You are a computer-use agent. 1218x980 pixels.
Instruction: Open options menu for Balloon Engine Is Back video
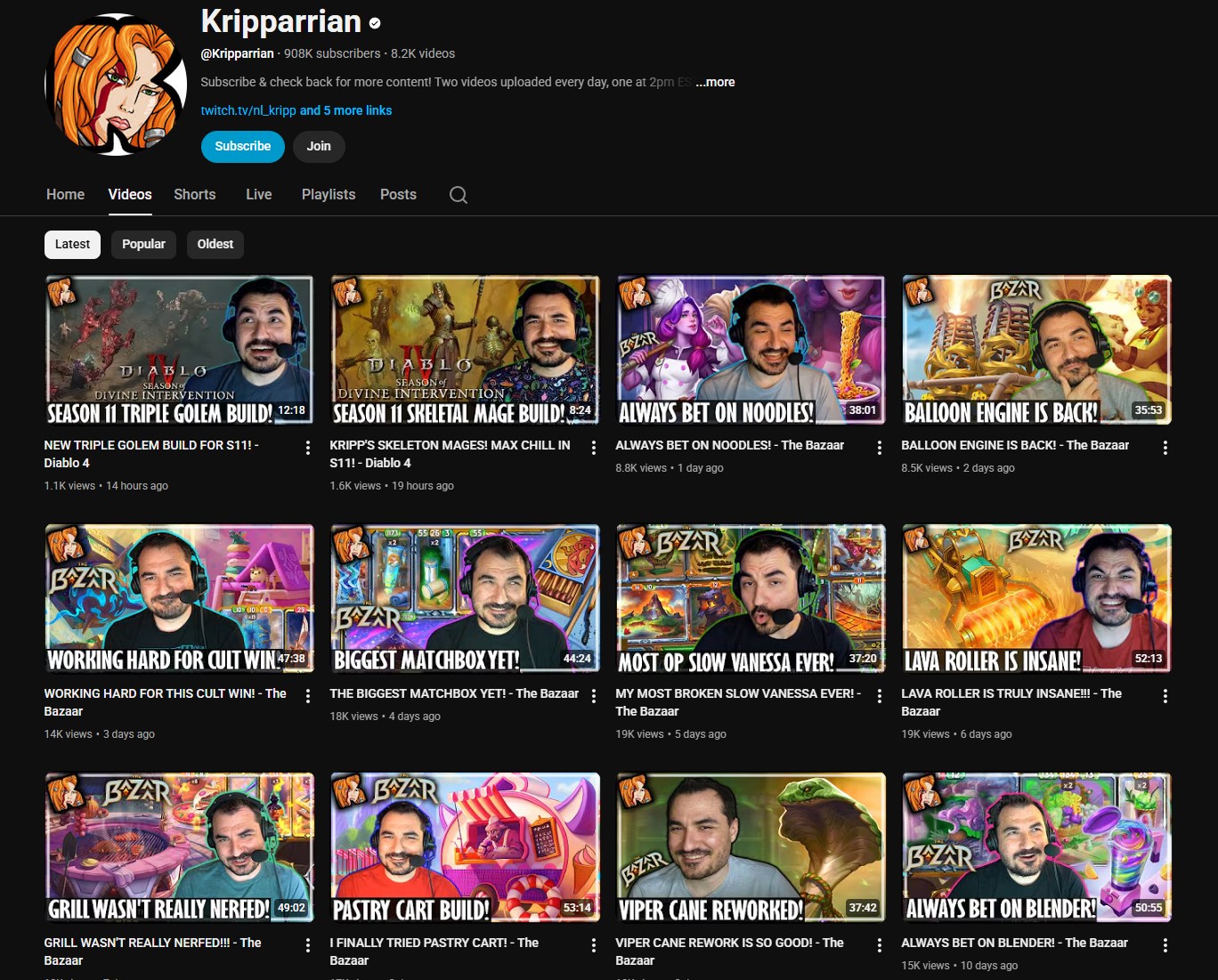click(x=1165, y=448)
